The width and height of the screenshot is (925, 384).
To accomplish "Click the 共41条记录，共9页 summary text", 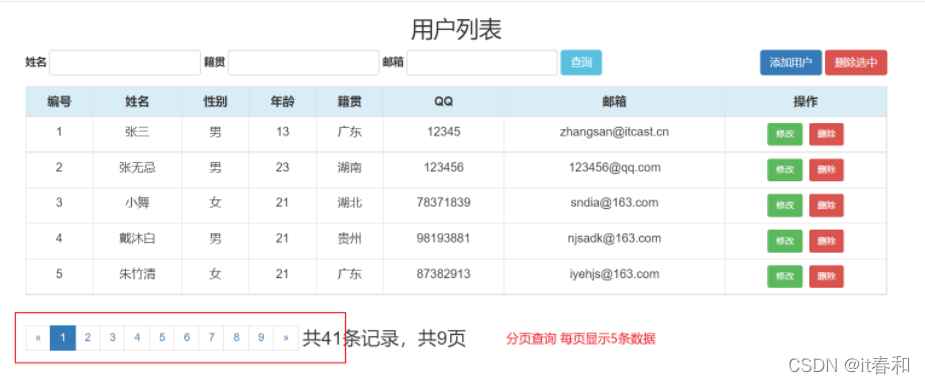I will (x=384, y=339).
